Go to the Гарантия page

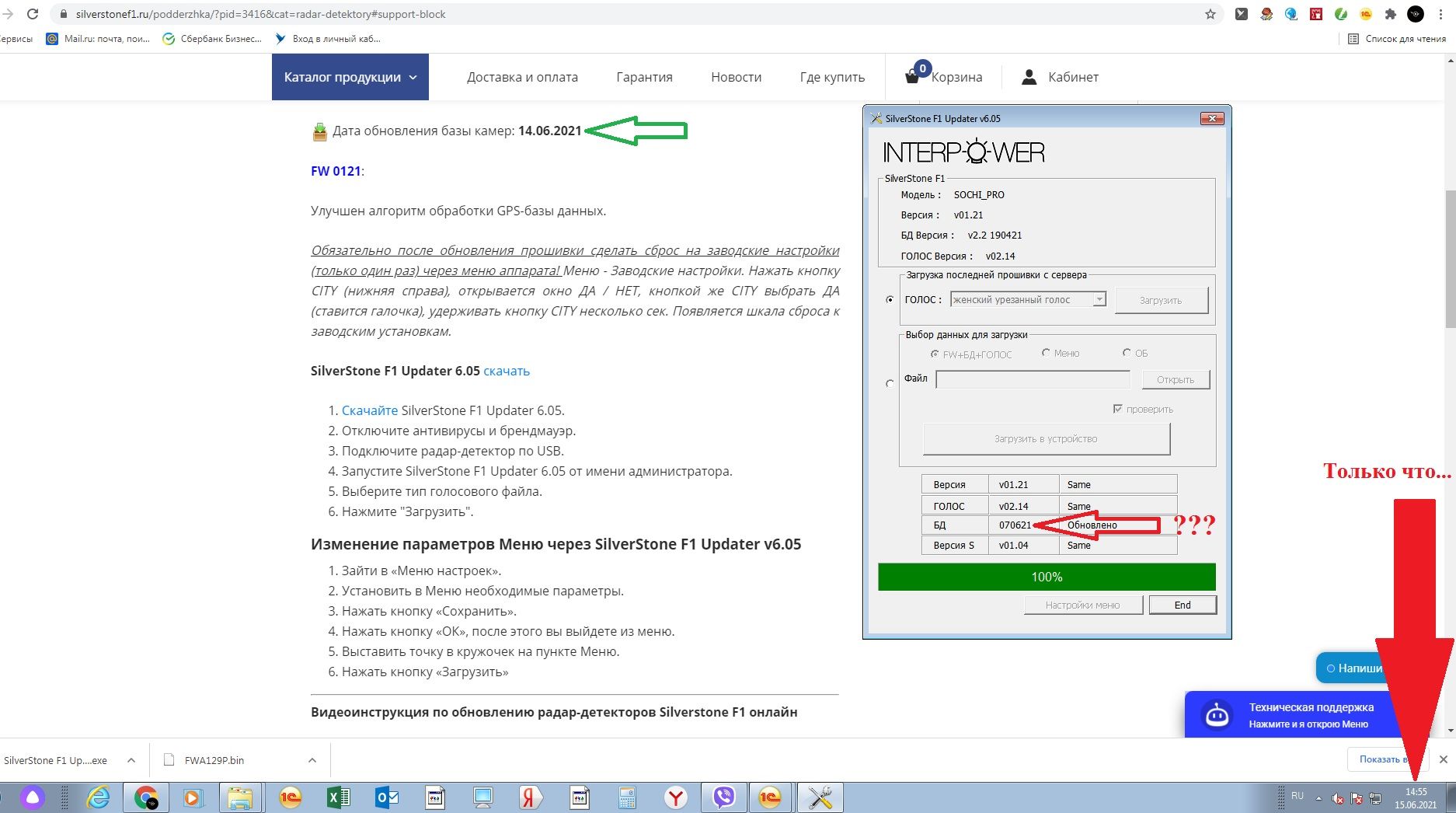(644, 77)
